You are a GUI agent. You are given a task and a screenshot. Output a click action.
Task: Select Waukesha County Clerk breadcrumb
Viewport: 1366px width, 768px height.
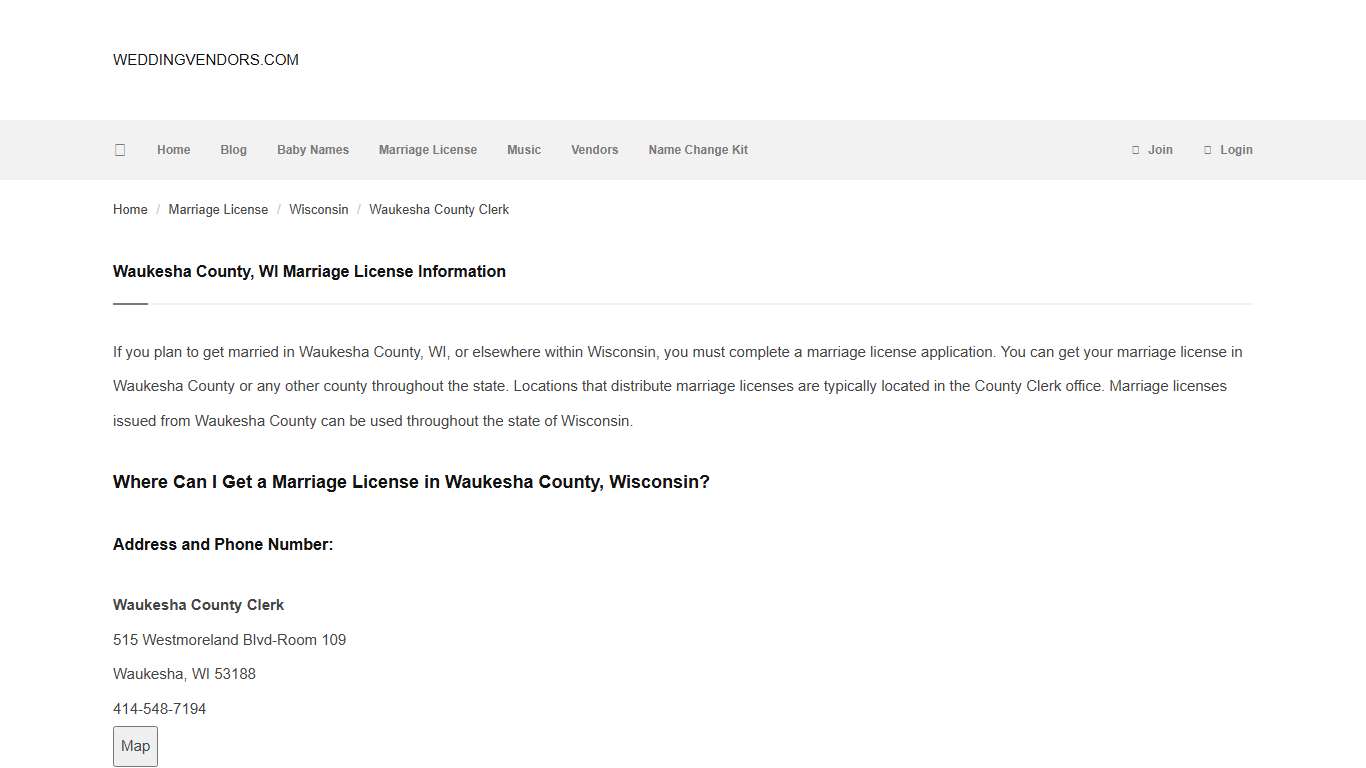438,209
